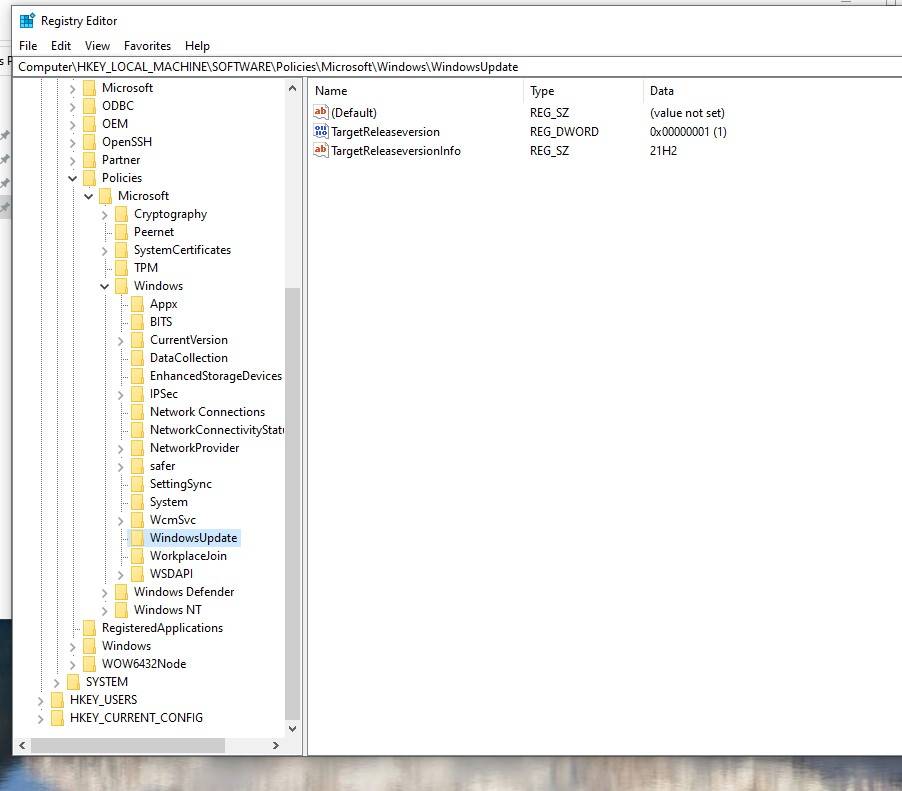902x791 pixels.
Task: Click the Type column header
Action: 542,91
